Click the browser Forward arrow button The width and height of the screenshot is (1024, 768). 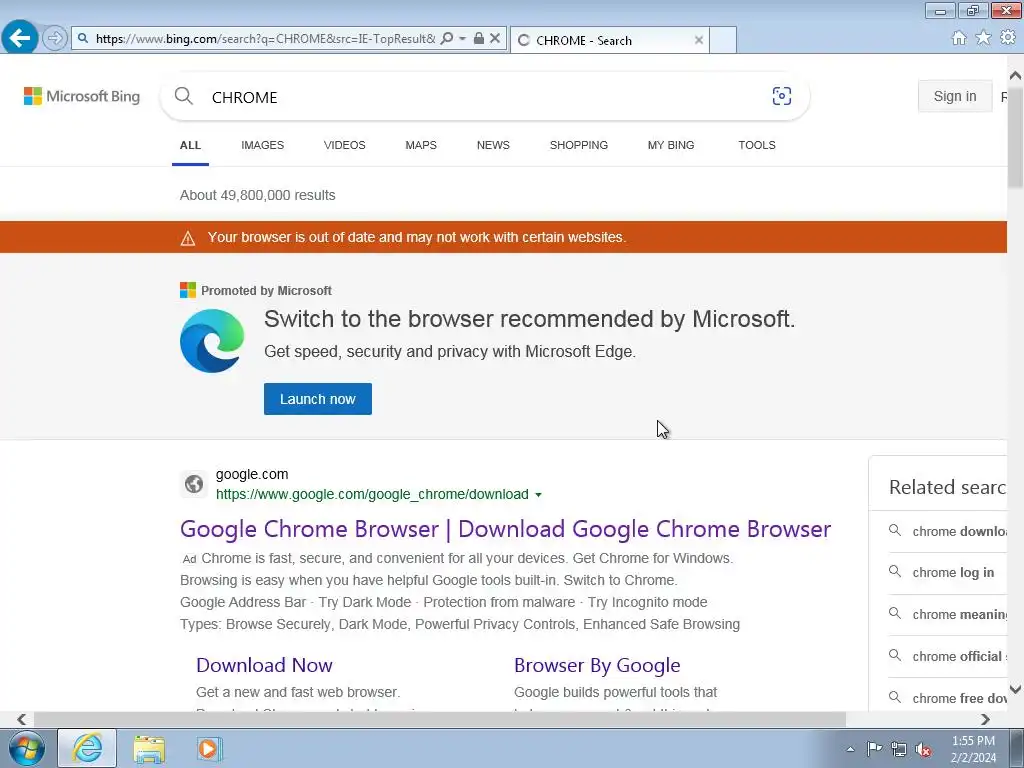[x=55, y=38]
